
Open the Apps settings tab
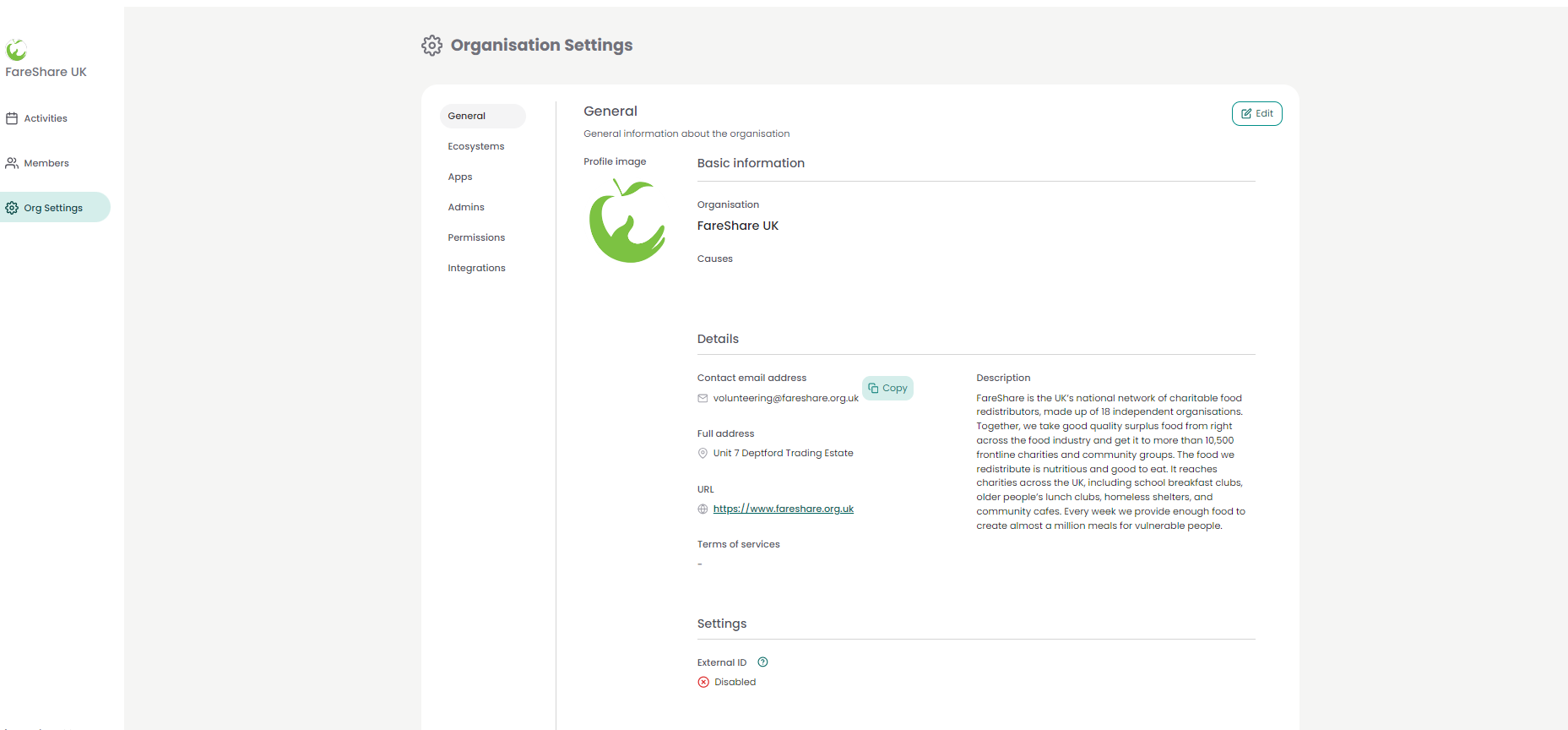tap(460, 177)
